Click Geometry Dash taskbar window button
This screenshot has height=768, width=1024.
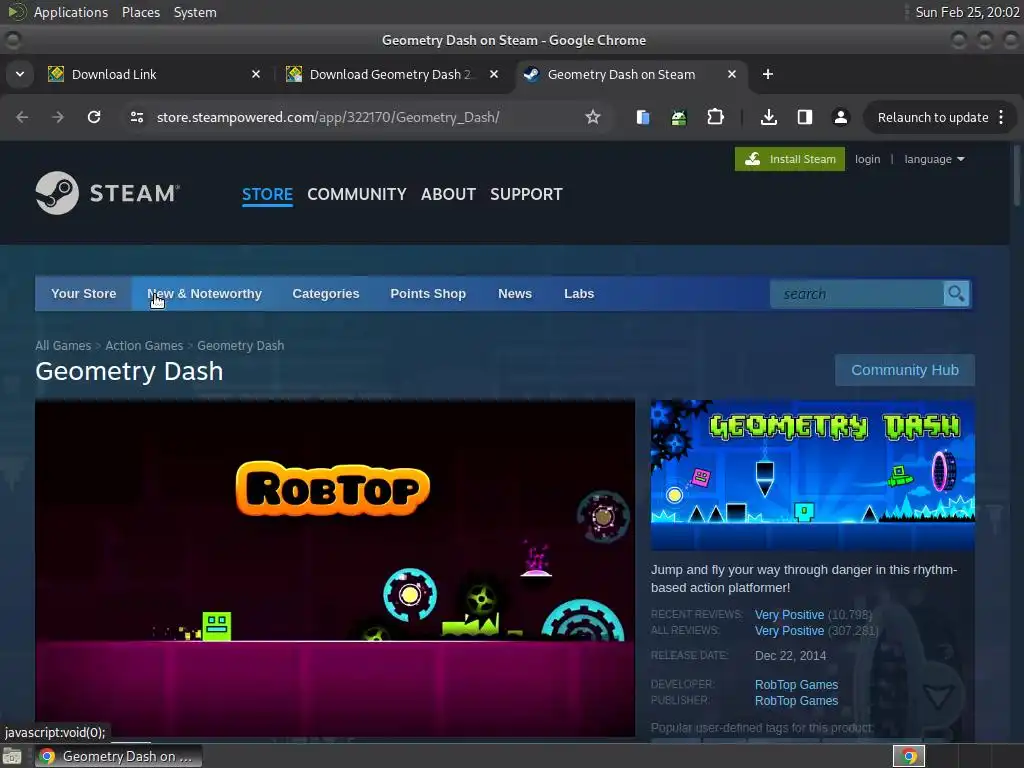[118, 756]
